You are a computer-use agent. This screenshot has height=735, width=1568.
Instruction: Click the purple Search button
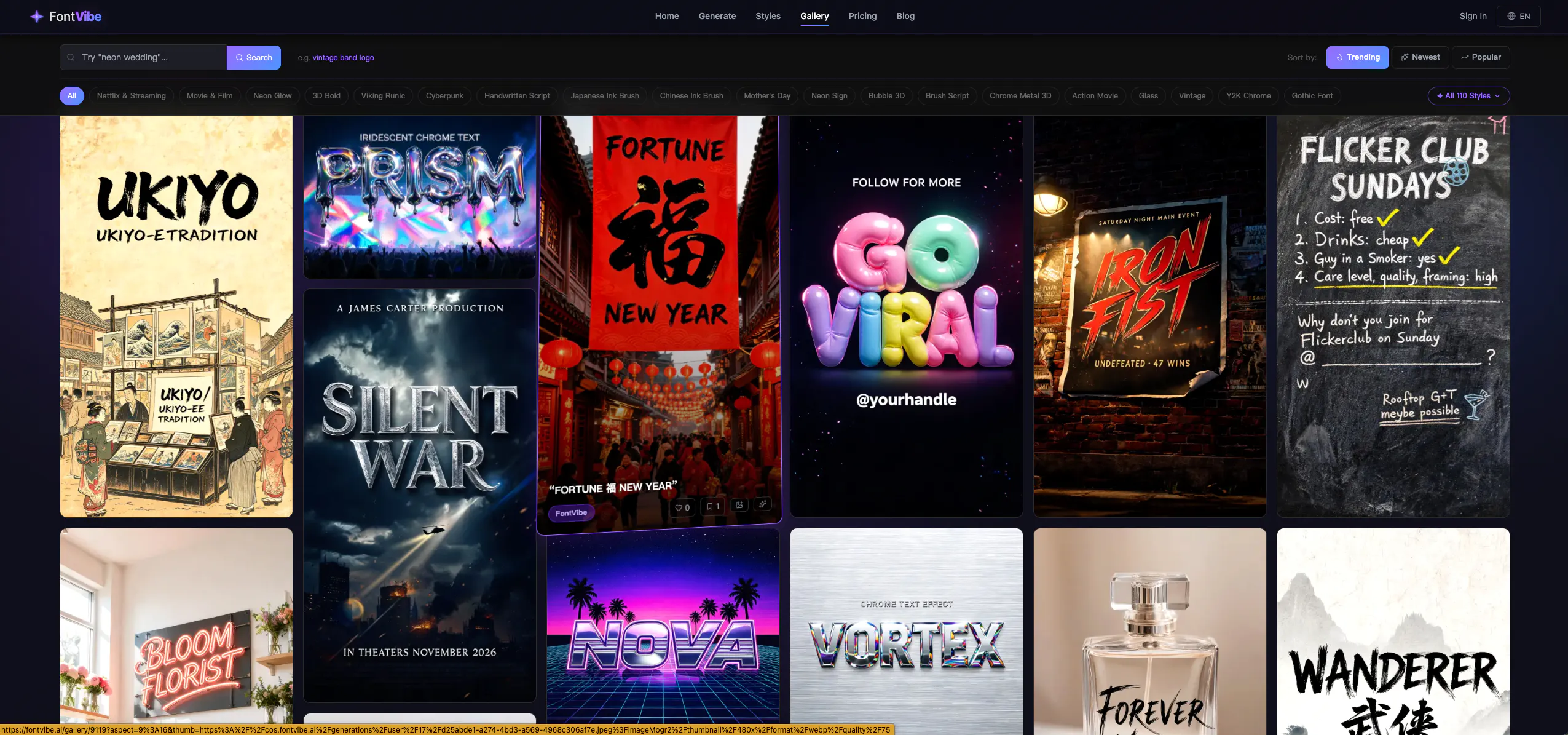(254, 57)
